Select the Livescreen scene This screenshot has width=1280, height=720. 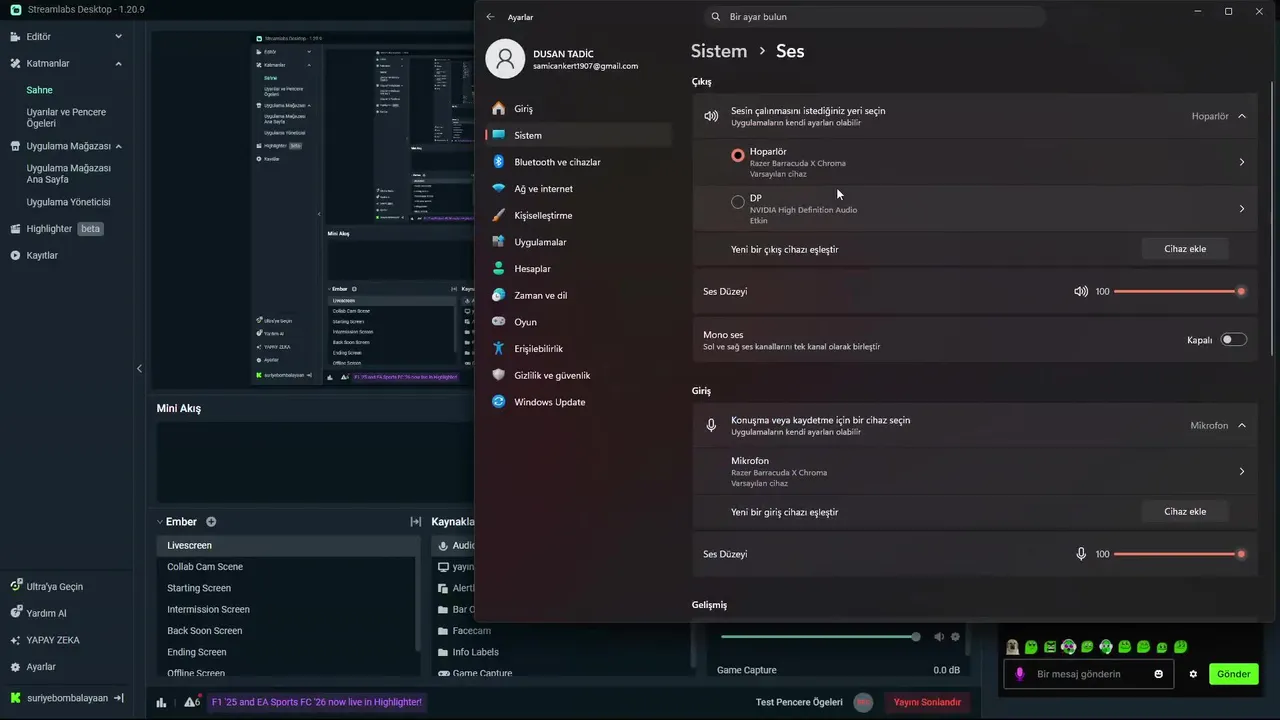click(x=288, y=546)
